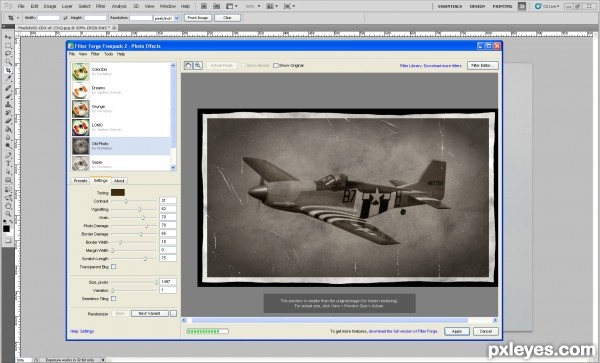Click the Front Image button
This screenshot has width=600, height=363.
tap(198, 18)
